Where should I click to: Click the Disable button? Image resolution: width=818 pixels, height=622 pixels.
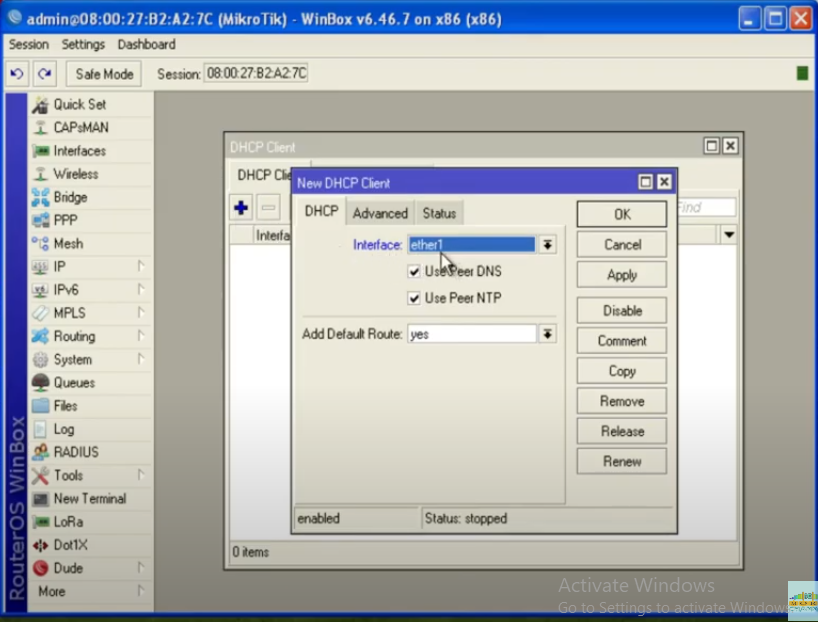(621, 311)
